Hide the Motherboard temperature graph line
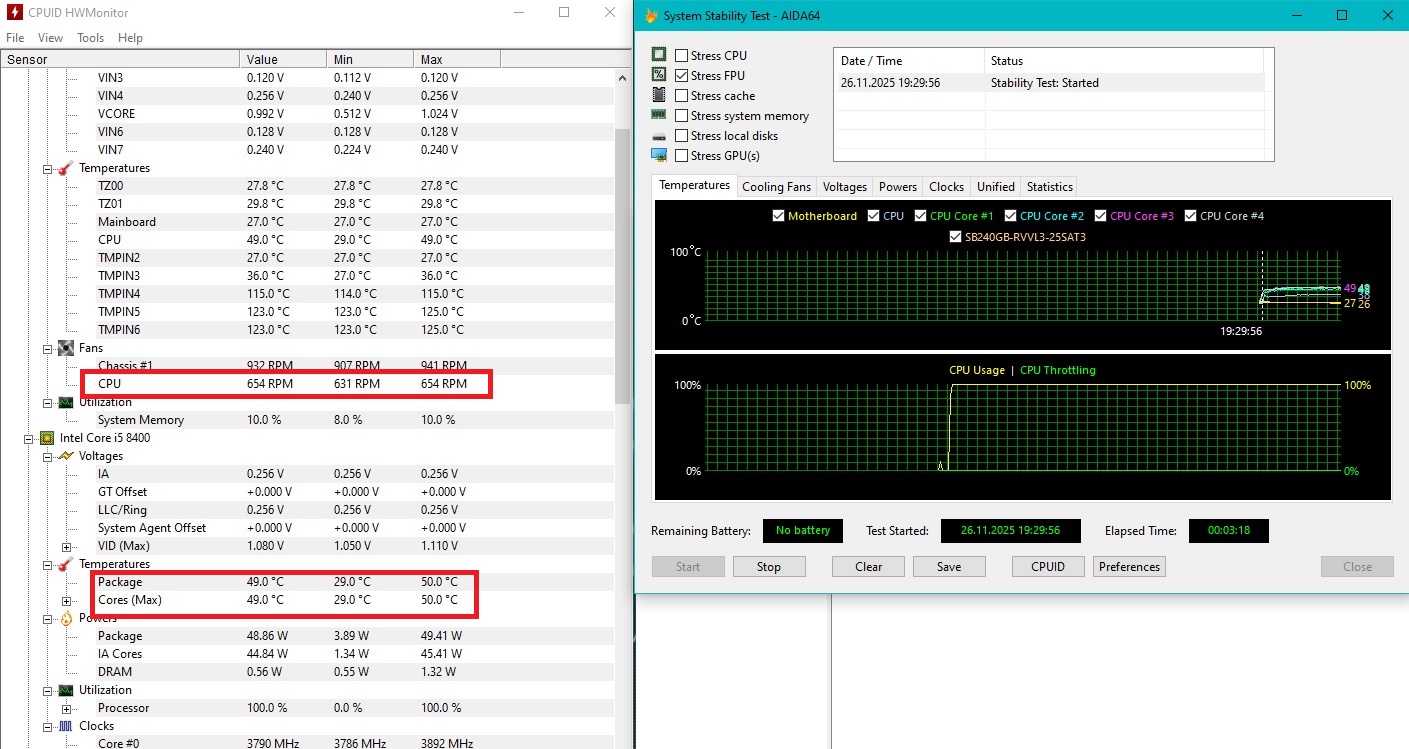The width and height of the screenshot is (1409, 749). [x=779, y=216]
